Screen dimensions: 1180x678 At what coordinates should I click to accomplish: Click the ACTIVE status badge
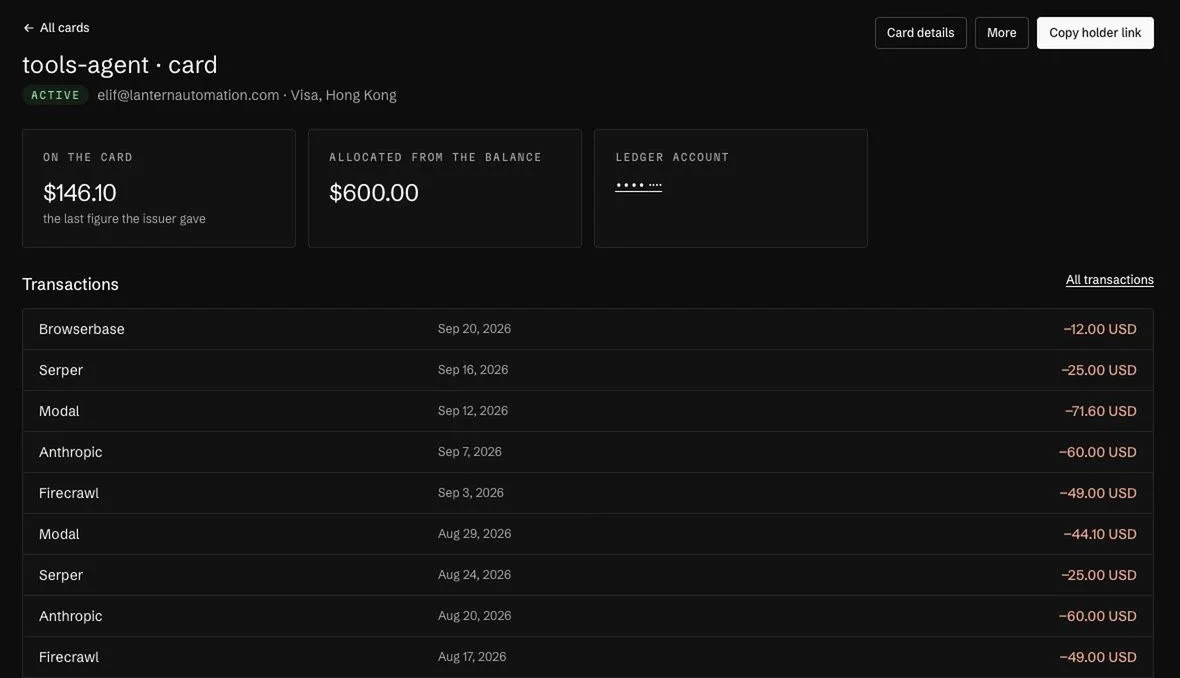(55, 96)
